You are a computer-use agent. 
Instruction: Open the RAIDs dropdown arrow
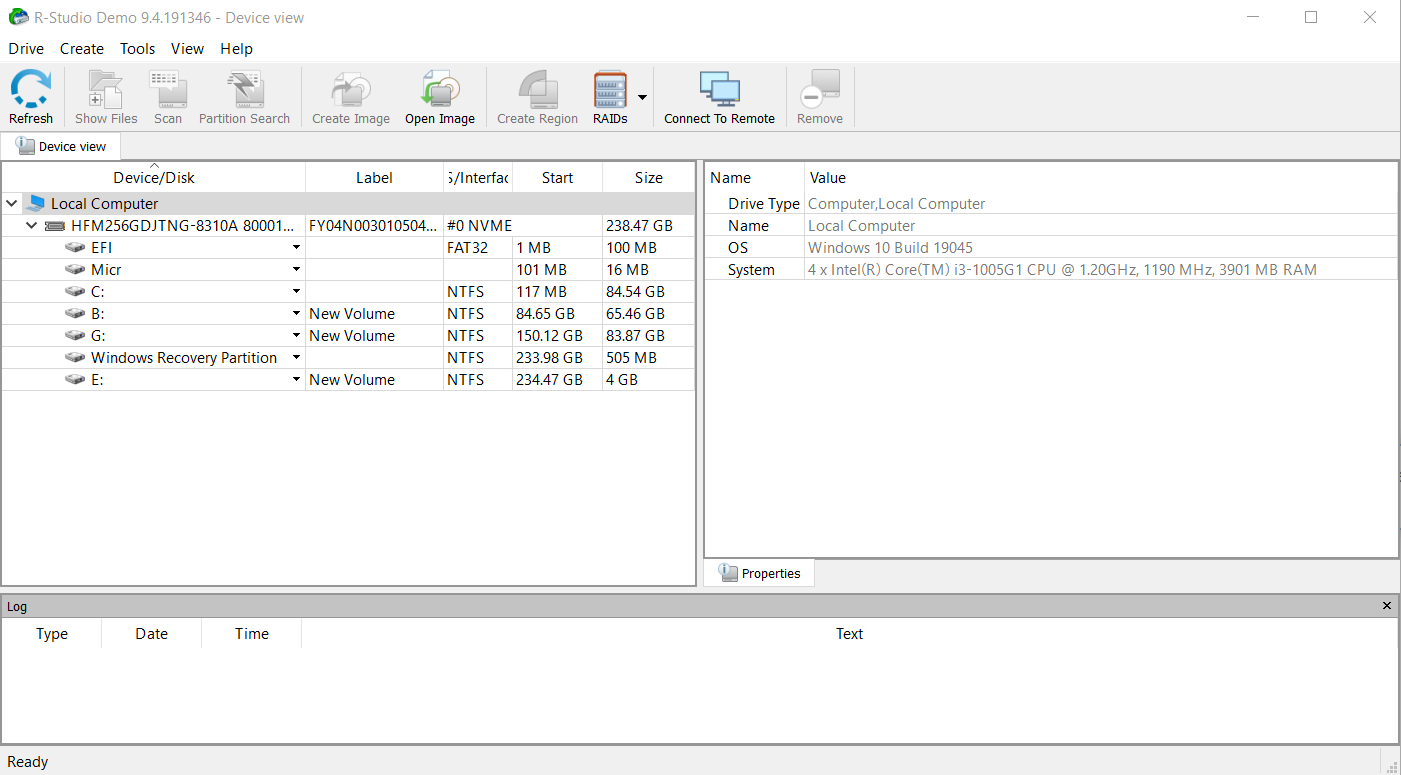[x=642, y=97]
